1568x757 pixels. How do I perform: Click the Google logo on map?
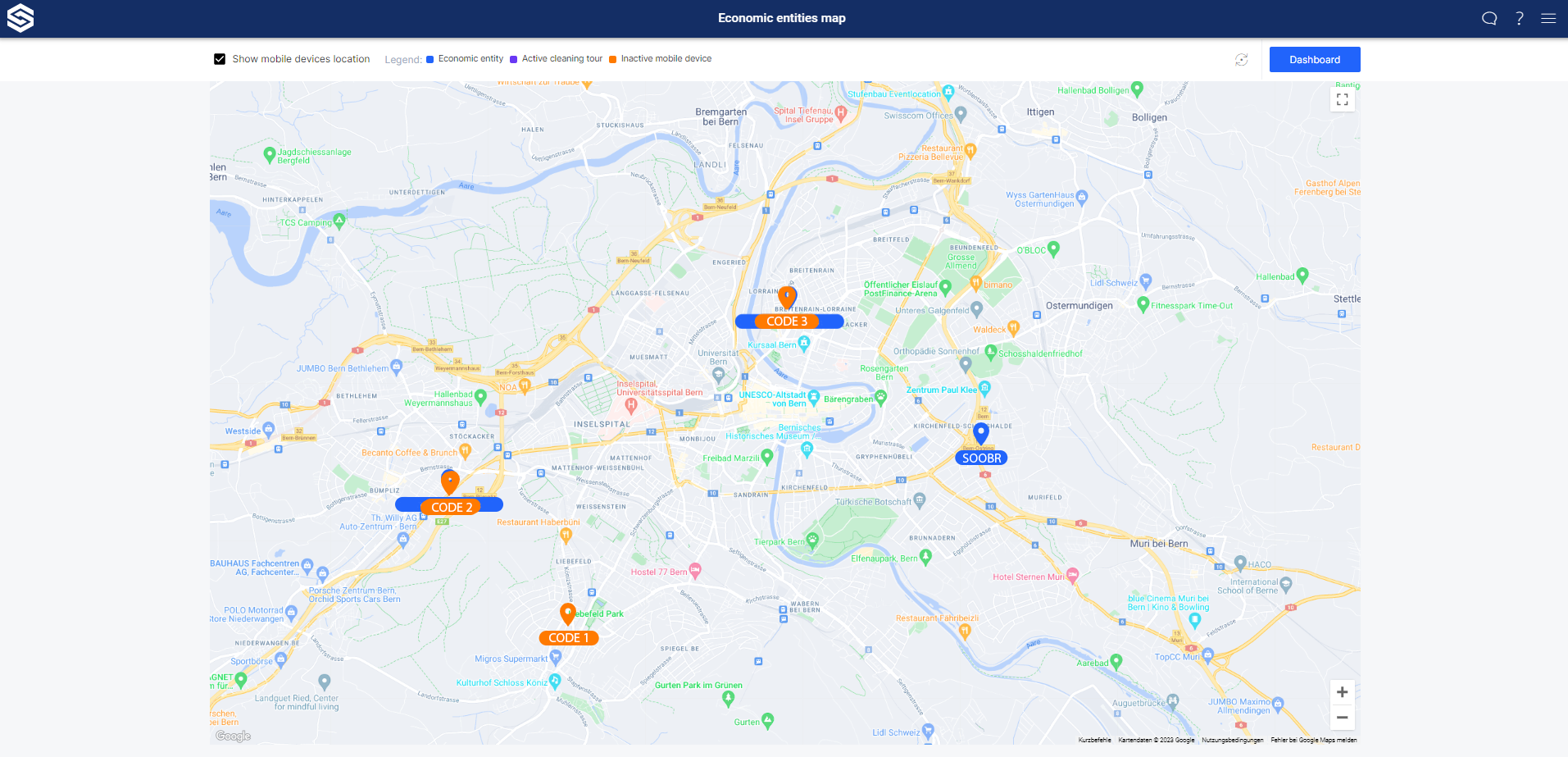[x=234, y=736]
